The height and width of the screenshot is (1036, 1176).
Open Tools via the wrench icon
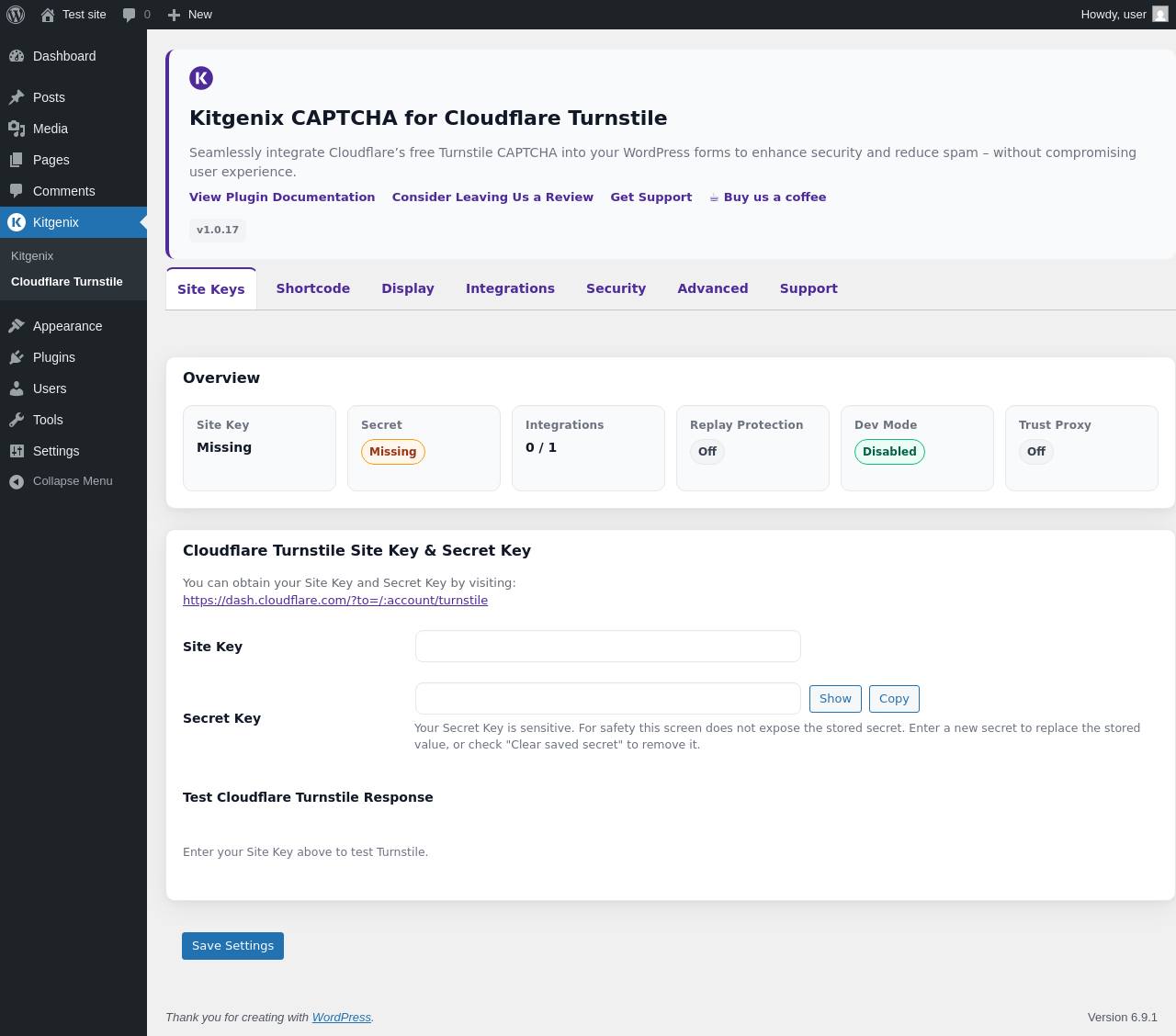[x=17, y=420]
